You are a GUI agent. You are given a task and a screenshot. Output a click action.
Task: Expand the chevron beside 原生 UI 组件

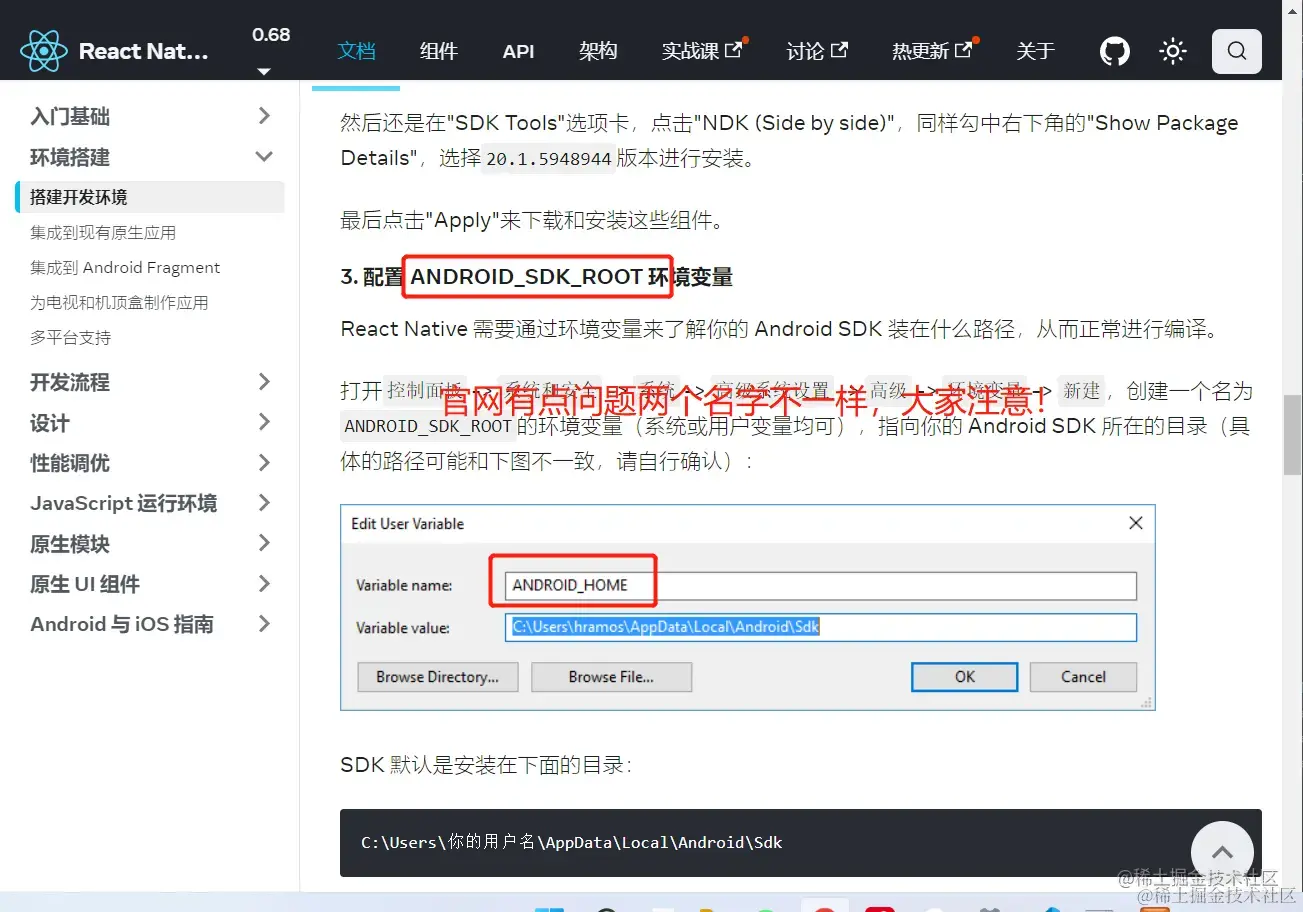coord(264,584)
